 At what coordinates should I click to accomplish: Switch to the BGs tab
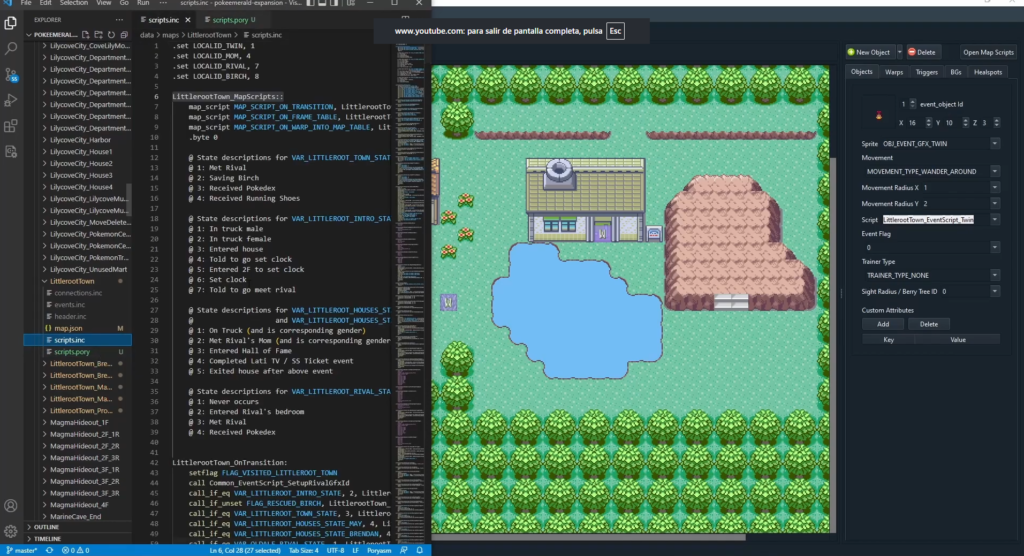955,72
